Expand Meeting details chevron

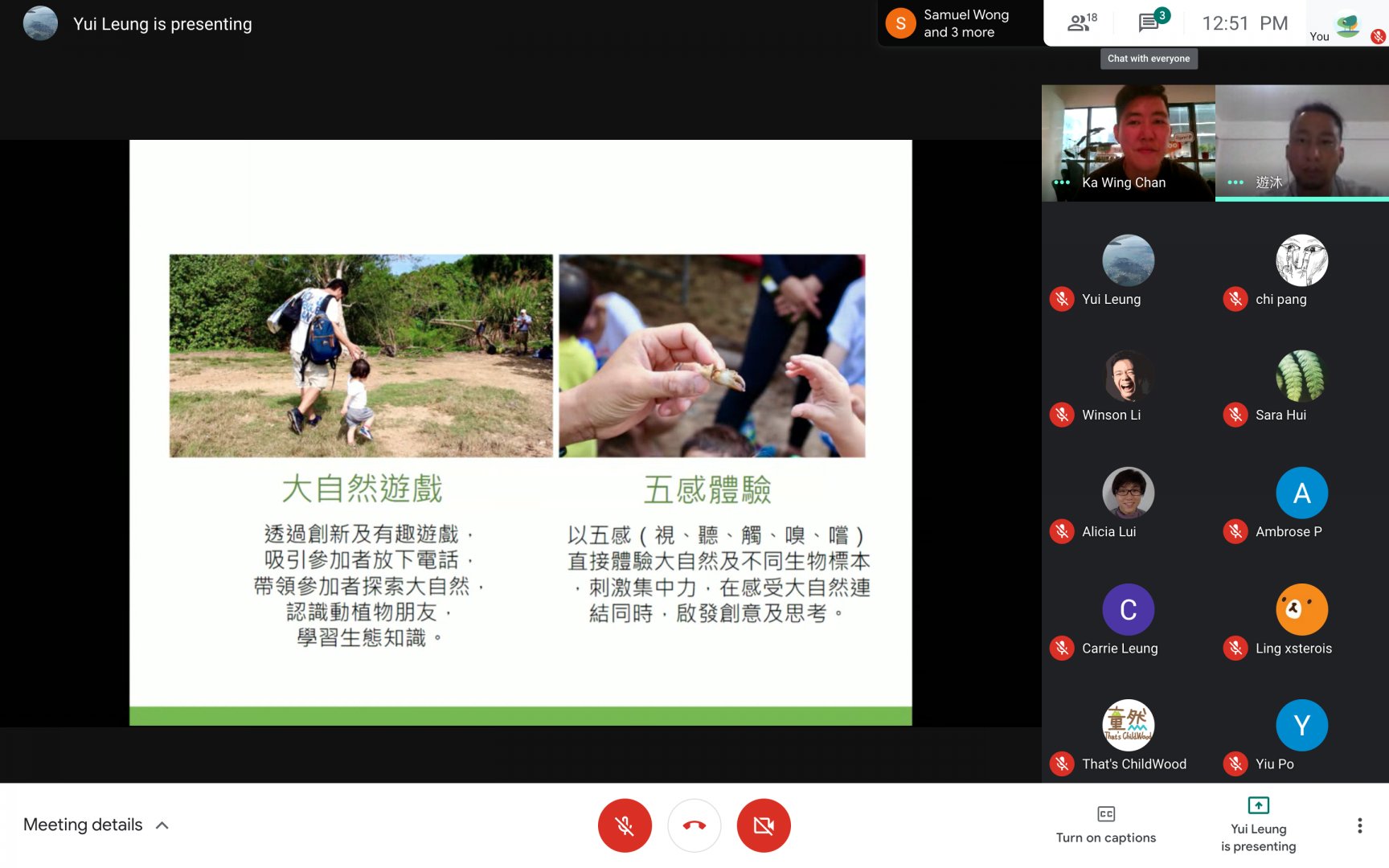click(162, 825)
